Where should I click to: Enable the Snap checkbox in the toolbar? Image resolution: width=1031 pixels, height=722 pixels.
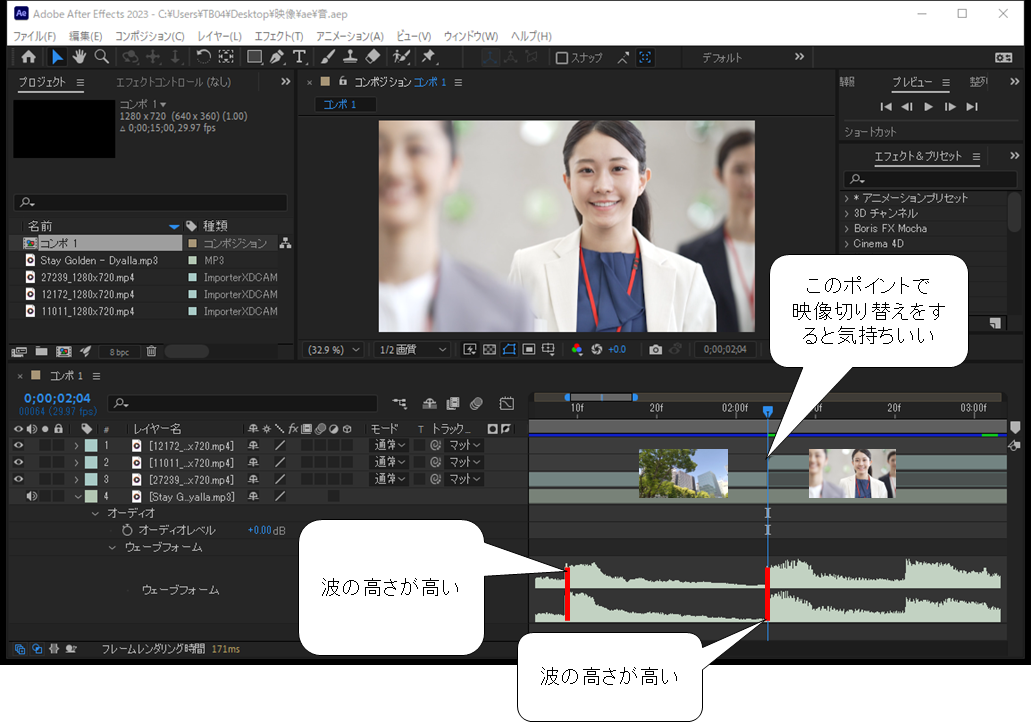(562, 58)
